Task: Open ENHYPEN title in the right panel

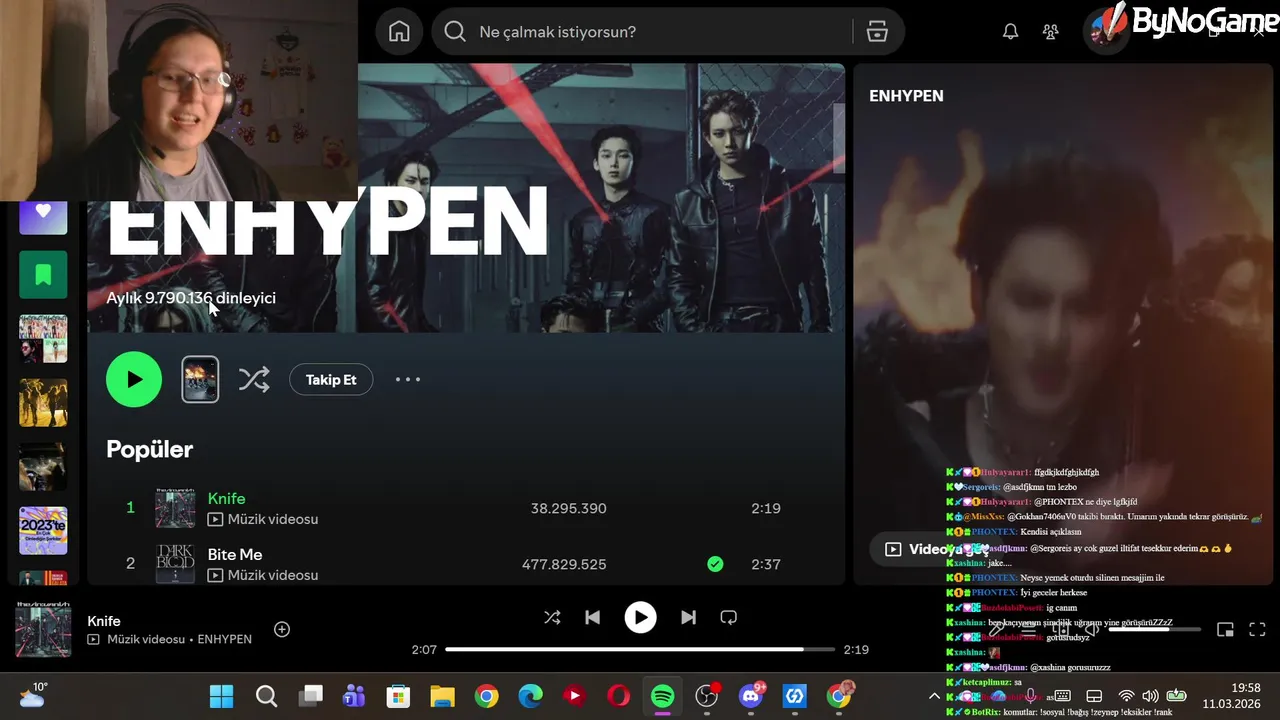Action: click(x=906, y=96)
